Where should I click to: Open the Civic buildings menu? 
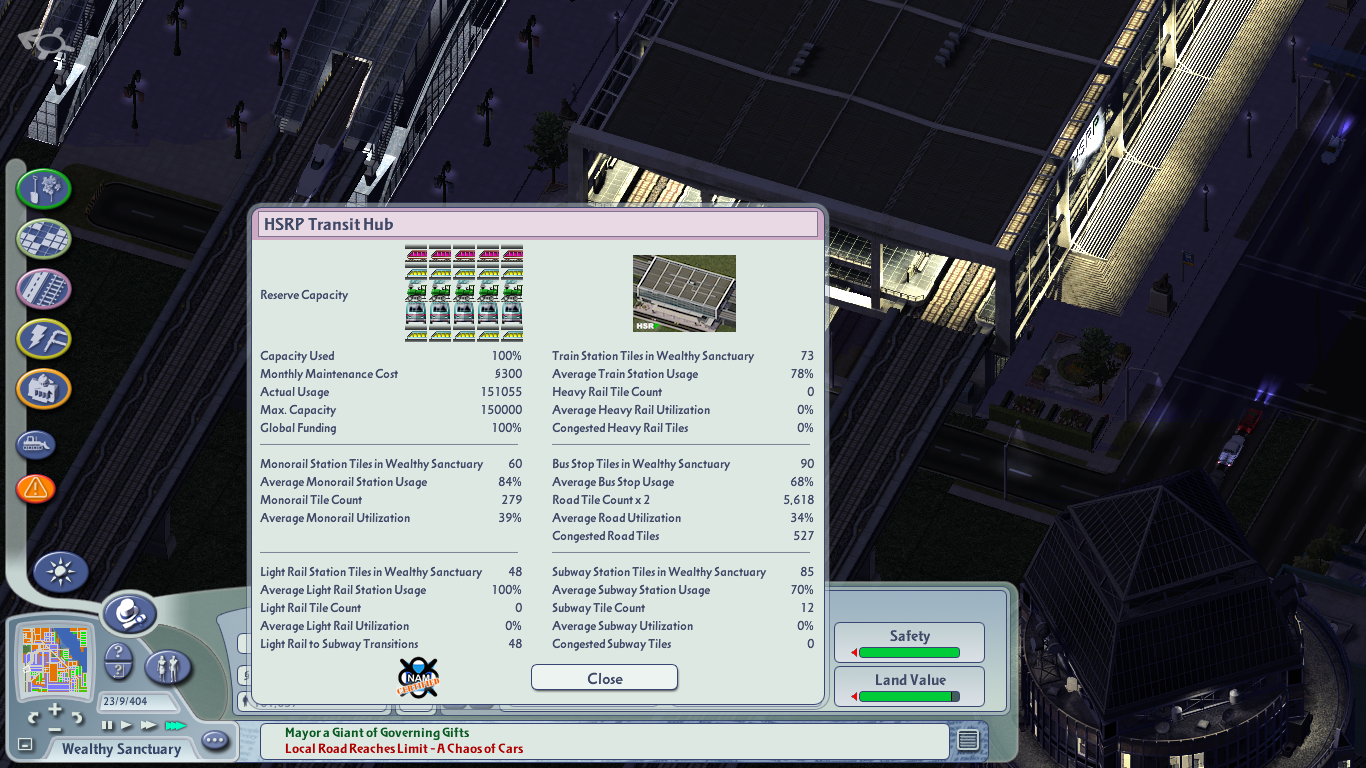[x=43, y=388]
